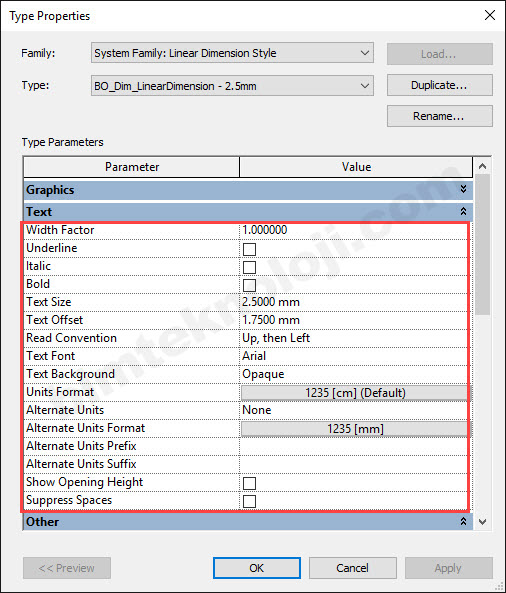Click the Cancel button
This screenshot has height=593, width=506.
click(352, 568)
